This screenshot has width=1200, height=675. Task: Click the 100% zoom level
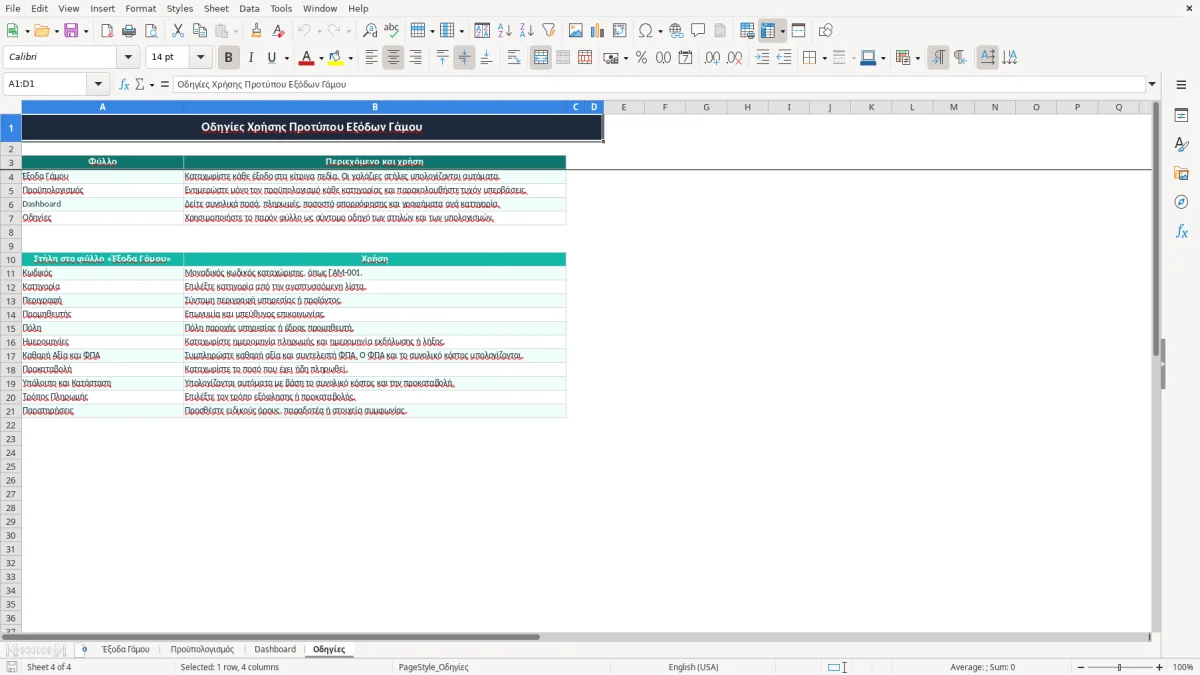(x=1183, y=667)
